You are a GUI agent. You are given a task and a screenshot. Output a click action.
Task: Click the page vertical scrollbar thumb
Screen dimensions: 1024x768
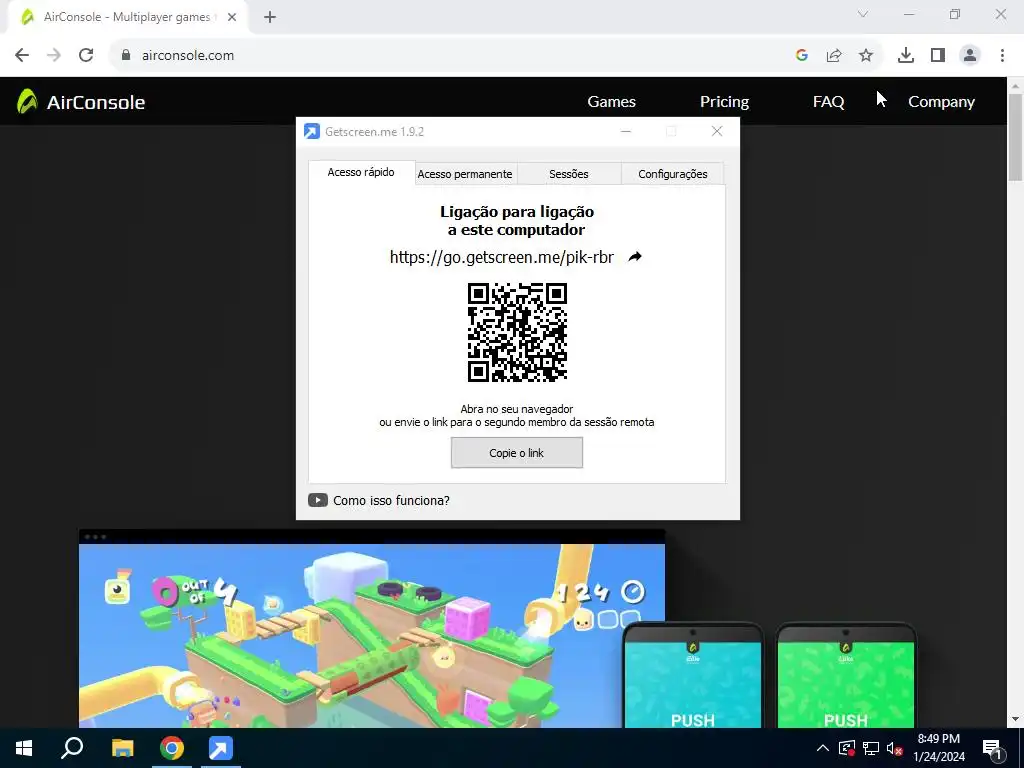pos(1015,137)
